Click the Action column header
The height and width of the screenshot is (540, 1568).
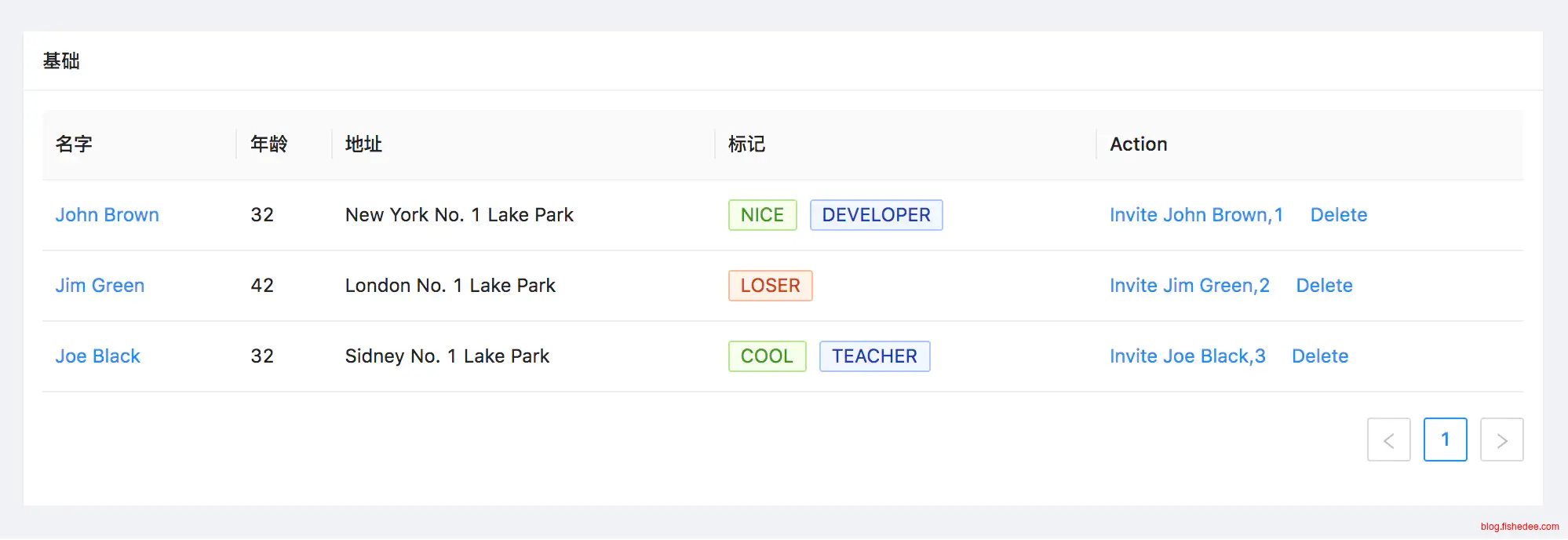(x=1138, y=144)
